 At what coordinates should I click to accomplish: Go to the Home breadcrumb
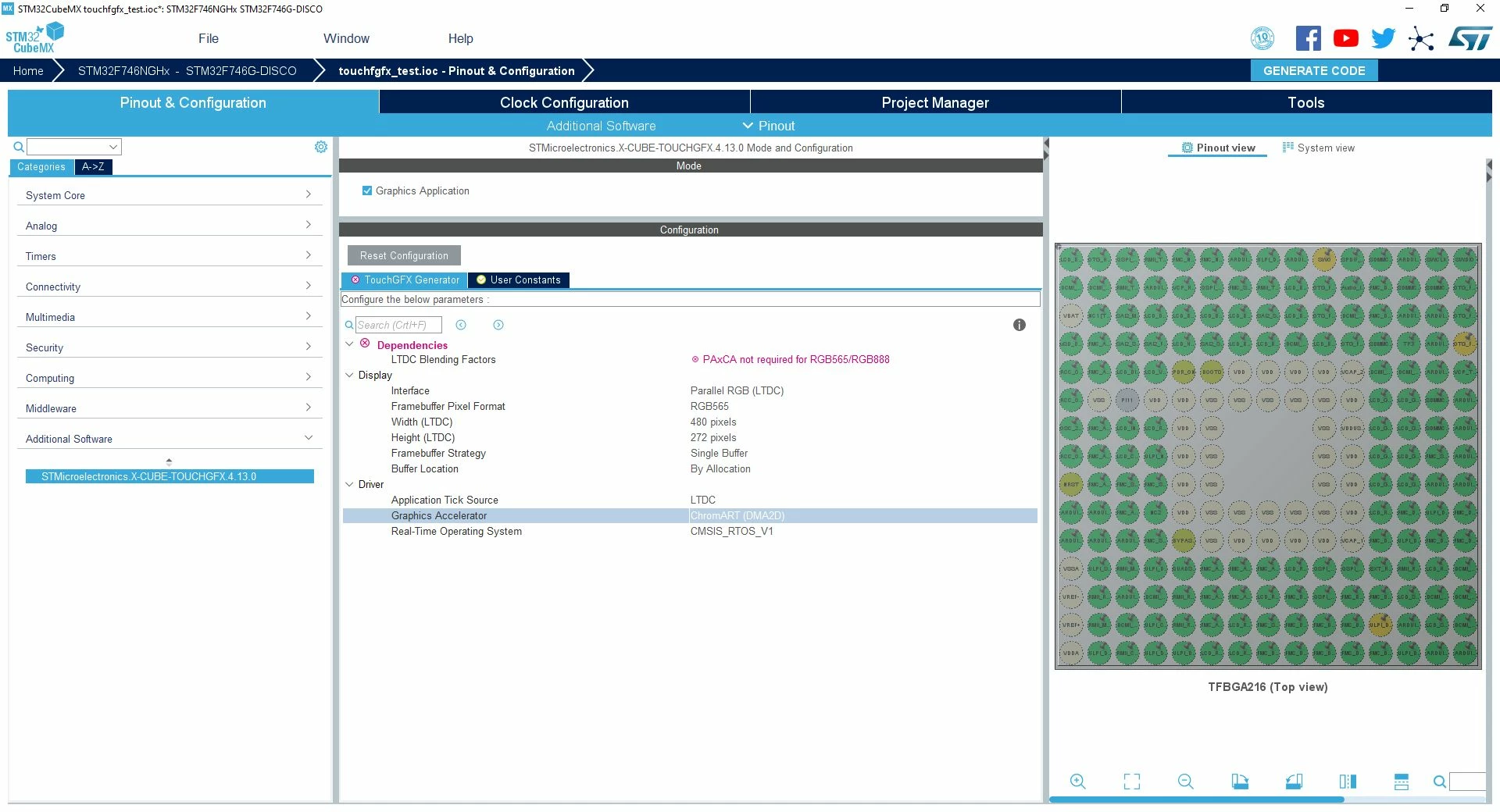(28, 70)
